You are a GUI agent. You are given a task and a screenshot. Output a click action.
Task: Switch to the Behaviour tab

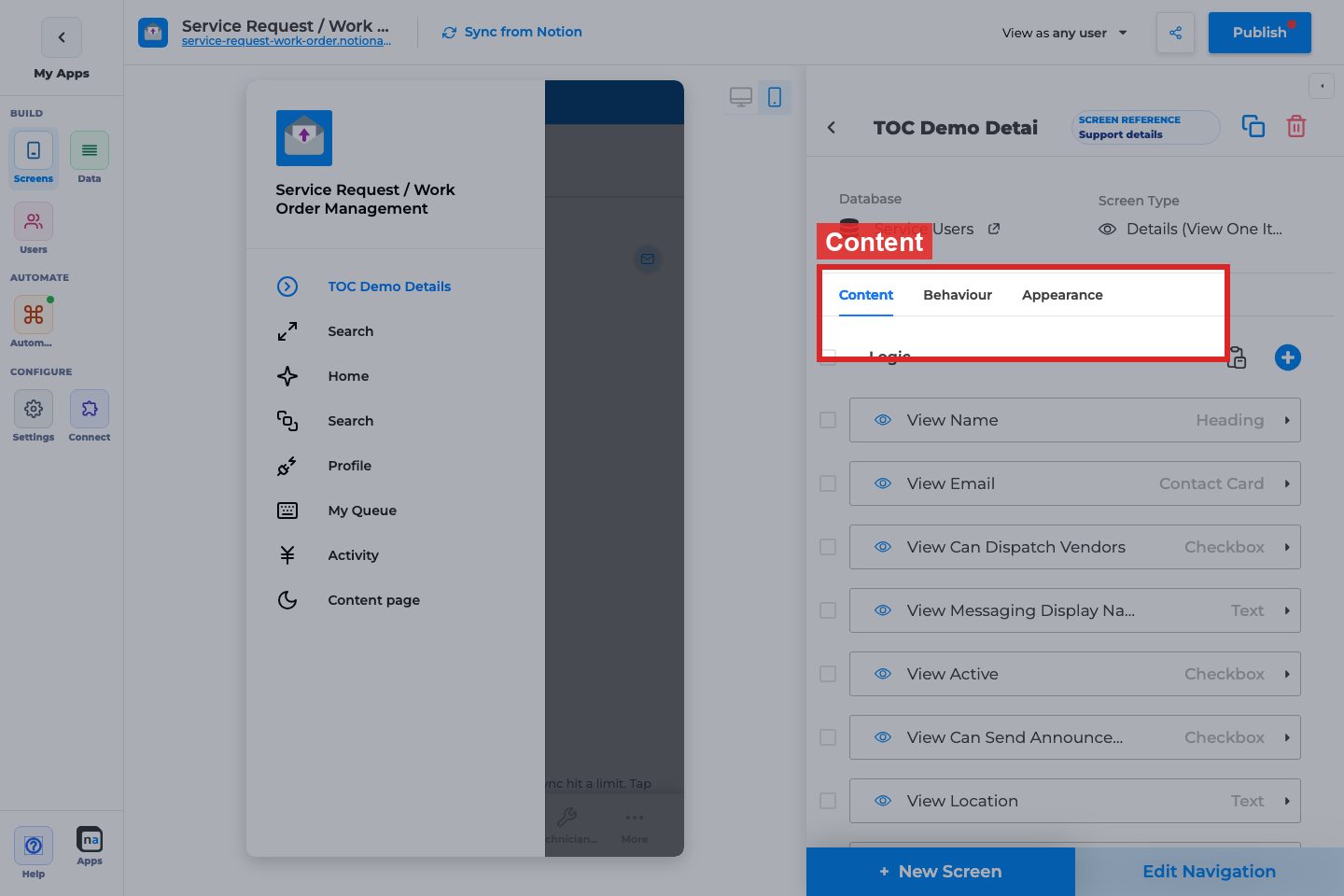click(958, 295)
